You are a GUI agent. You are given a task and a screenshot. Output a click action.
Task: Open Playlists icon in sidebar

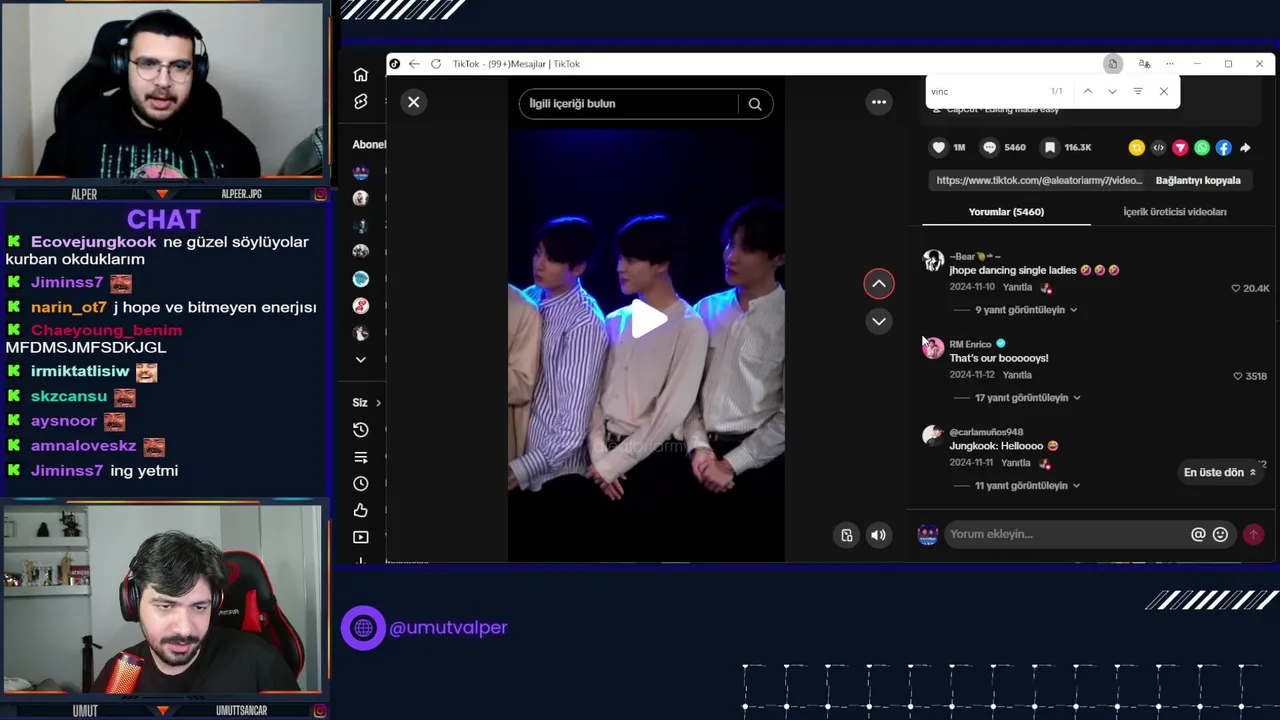[x=361, y=457]
